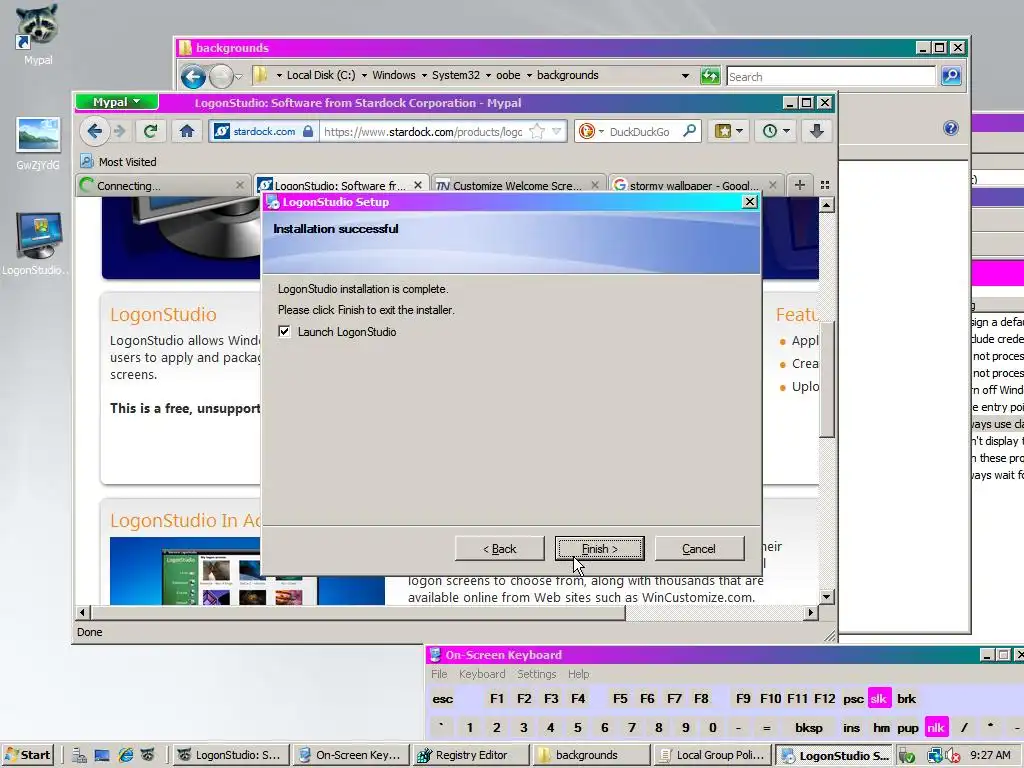Toggle the nlk num lock key
The height and width of the screenshot is (768, 1024).
click(936, 728)
